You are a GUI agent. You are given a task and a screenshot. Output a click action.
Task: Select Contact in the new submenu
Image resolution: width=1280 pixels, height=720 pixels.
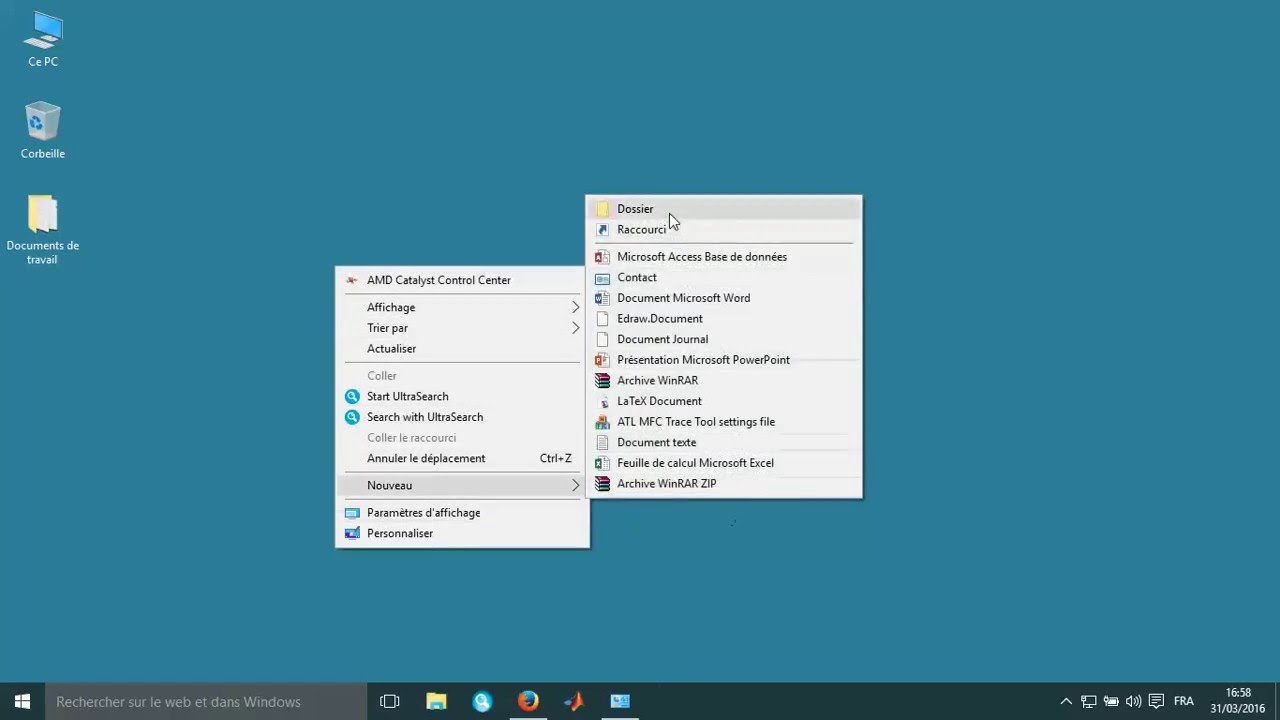723,277
